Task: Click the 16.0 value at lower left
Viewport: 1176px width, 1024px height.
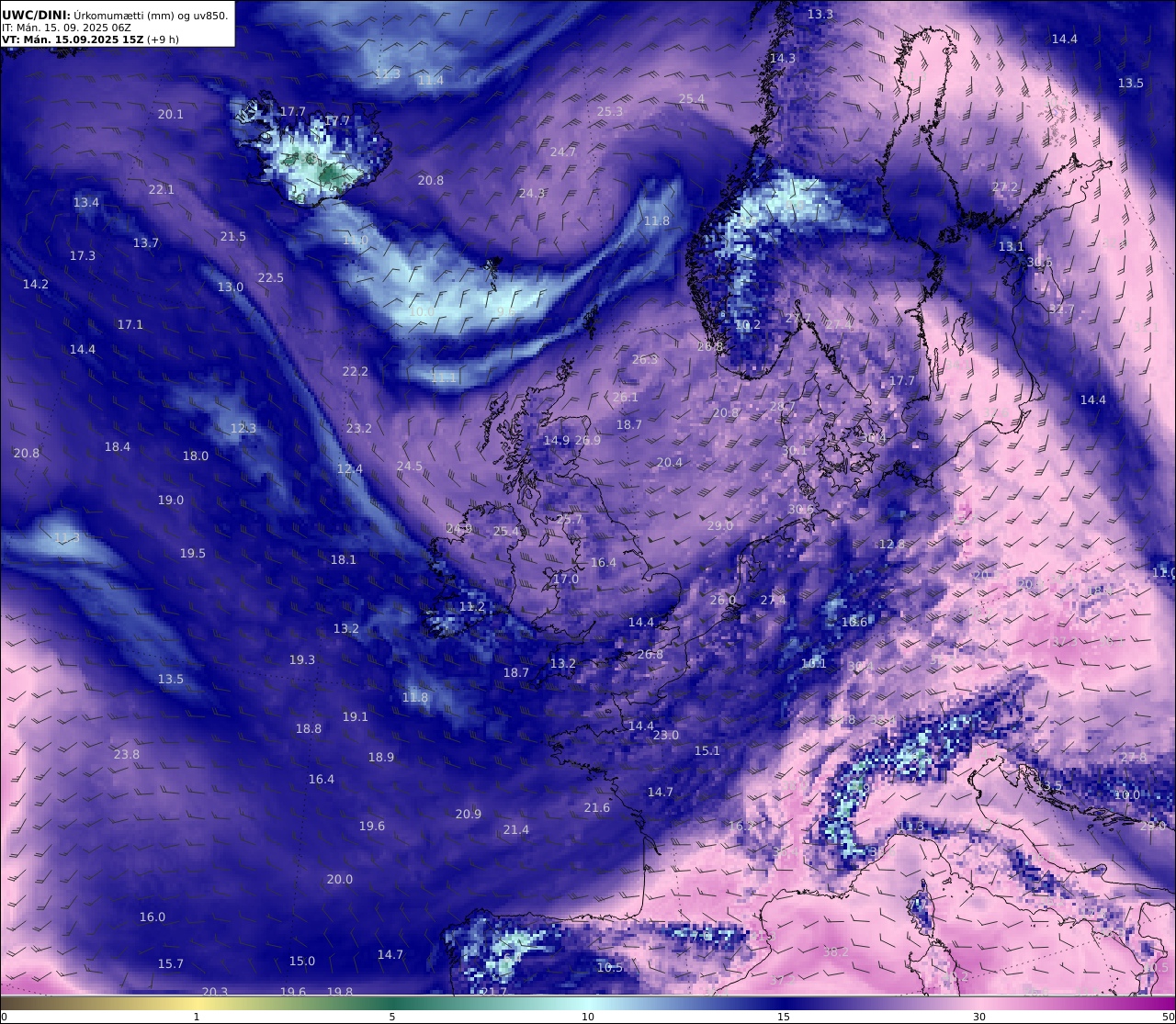Action: coord(153,917)
